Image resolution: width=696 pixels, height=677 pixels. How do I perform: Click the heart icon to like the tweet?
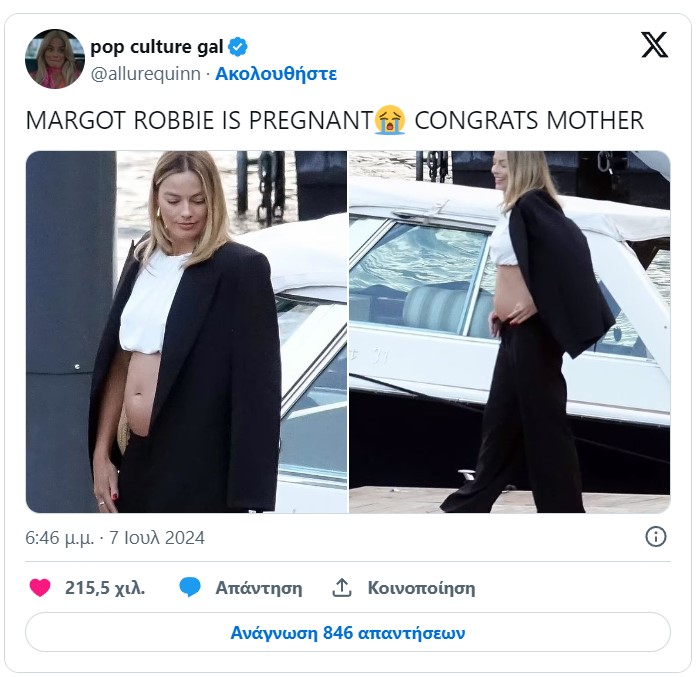[40, 588]
